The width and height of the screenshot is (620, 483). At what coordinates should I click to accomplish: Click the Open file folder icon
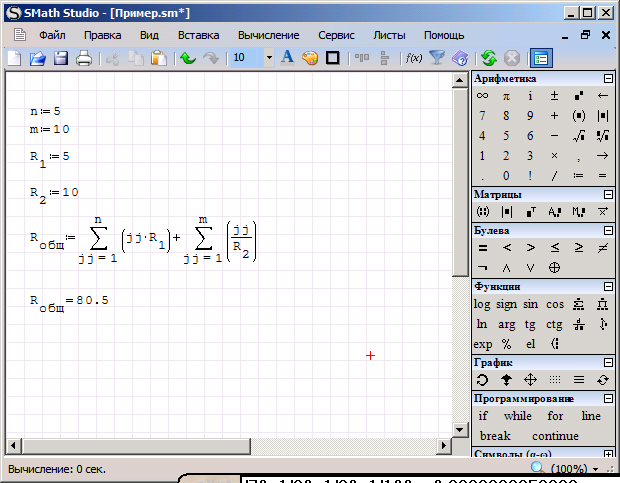[38, 58]
